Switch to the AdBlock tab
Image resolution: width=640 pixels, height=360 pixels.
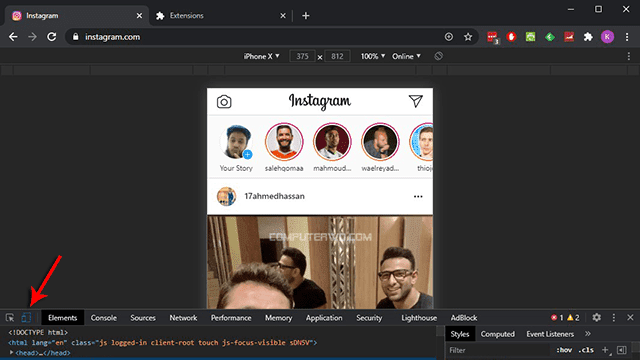pyautogui.click(x=464, y=318)
